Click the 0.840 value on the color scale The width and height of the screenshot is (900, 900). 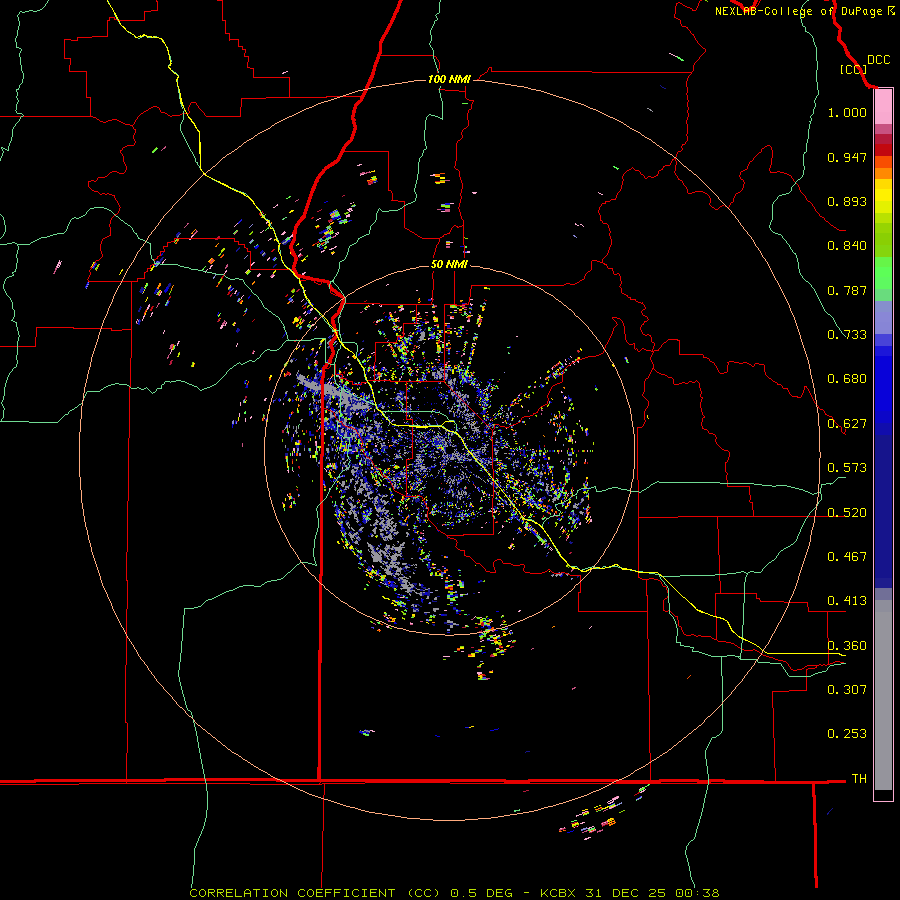tap(847, 246)
